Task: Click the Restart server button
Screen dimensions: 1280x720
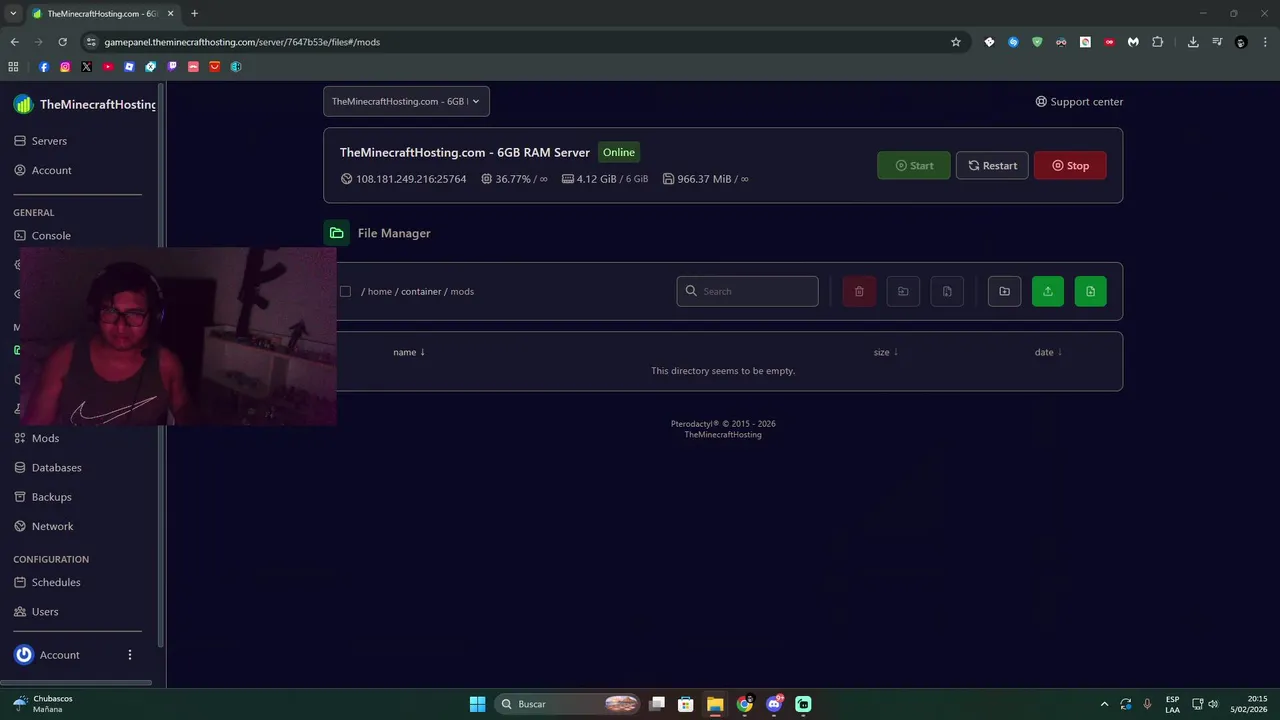Action: pyautogui.click(x=992, y=166)
